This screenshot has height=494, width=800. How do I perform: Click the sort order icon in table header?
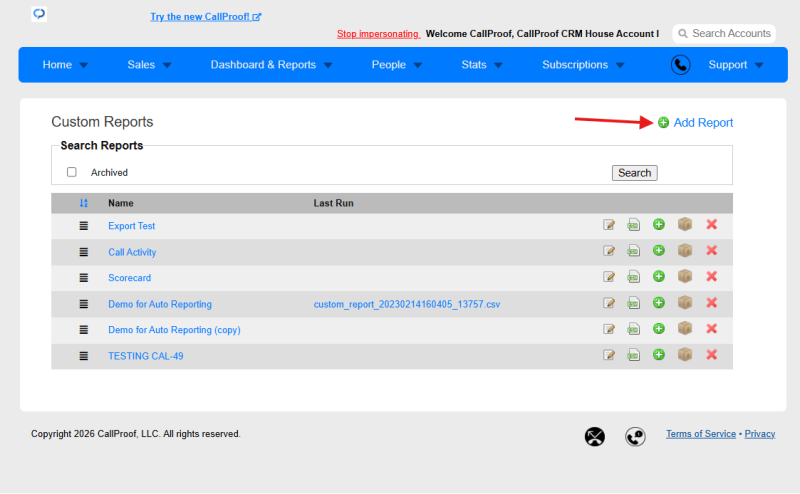(x=84, y=203)
